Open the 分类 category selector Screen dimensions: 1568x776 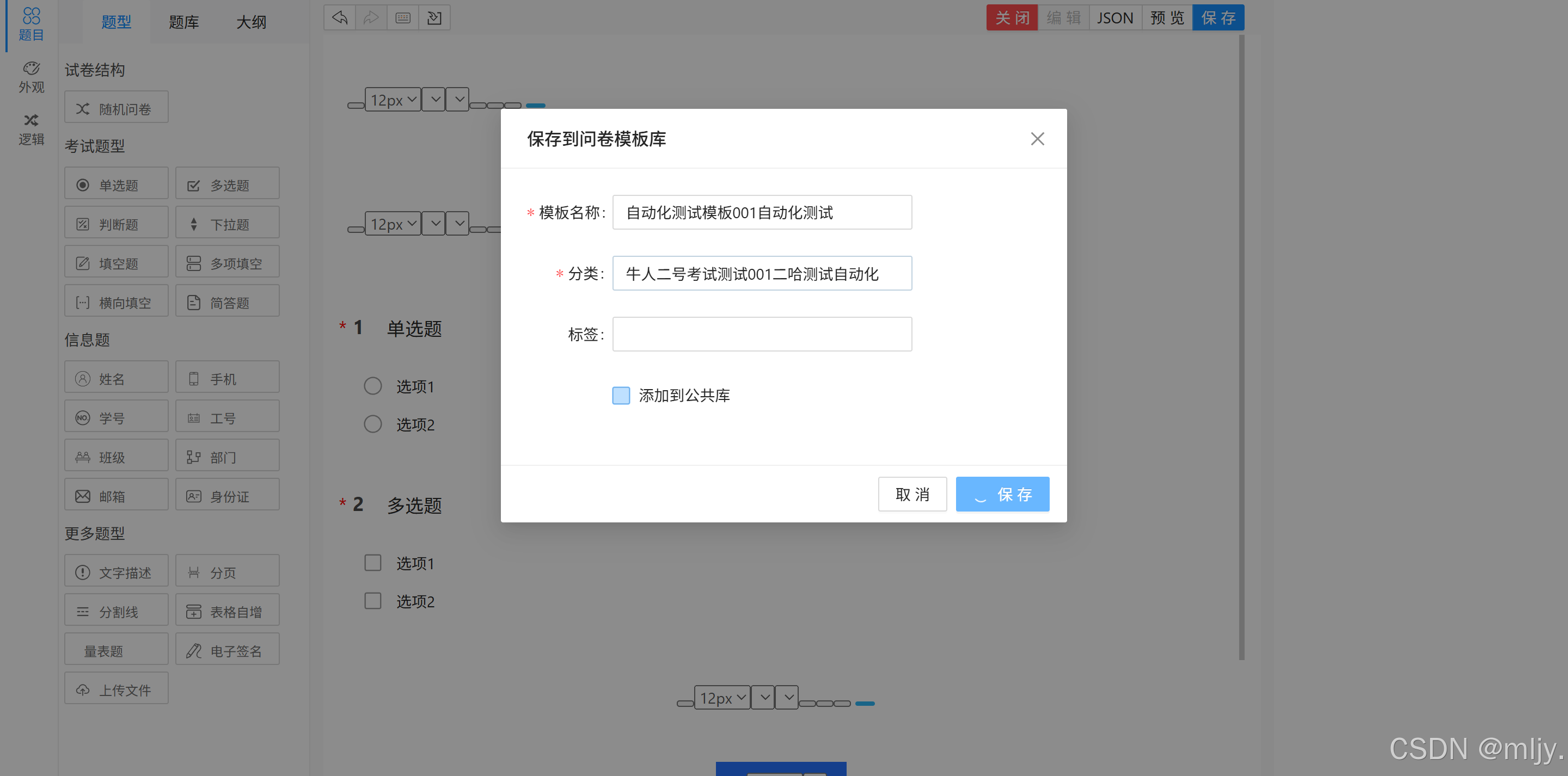click(762, 273)
